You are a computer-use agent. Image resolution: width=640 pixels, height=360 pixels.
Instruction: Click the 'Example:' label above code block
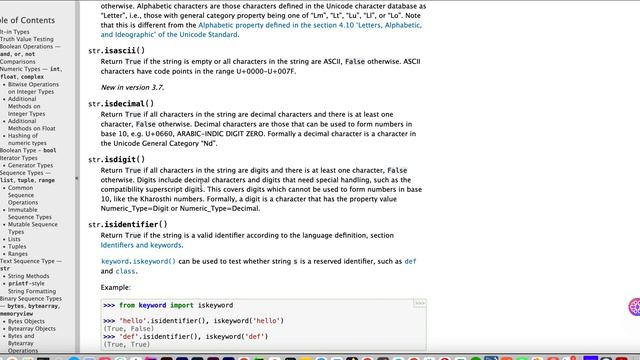pos(116,287)
